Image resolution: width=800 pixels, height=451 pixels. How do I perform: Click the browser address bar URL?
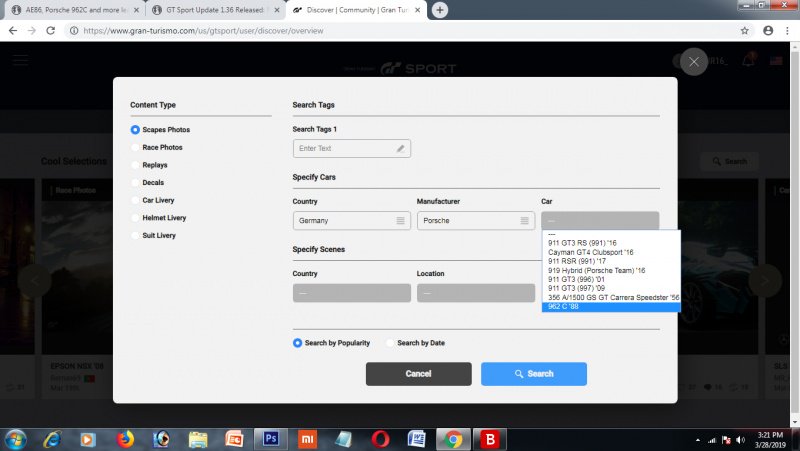pos(203,31)
